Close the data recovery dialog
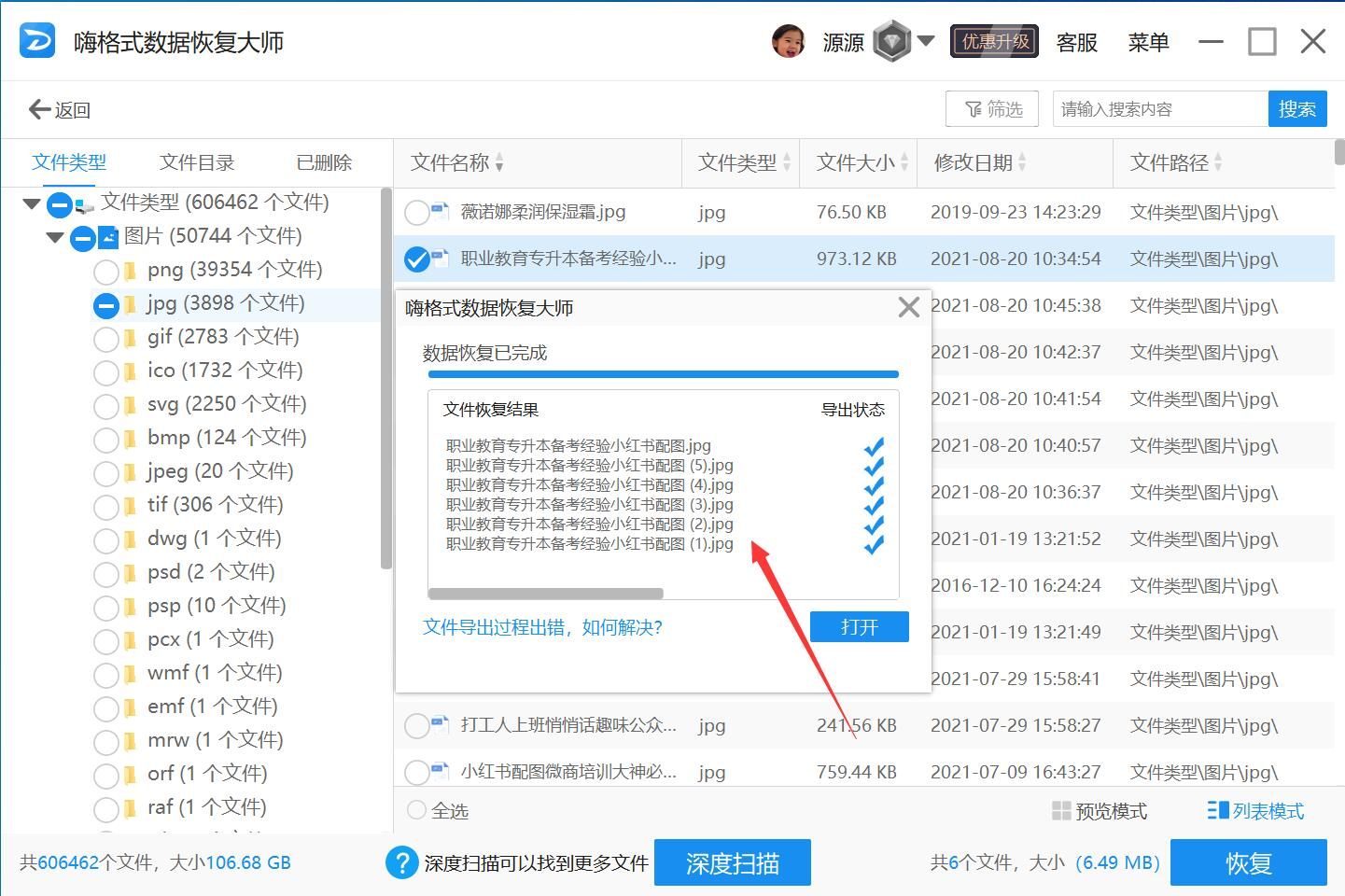The width and height of the screenshot is (1345, 896). 908,308
